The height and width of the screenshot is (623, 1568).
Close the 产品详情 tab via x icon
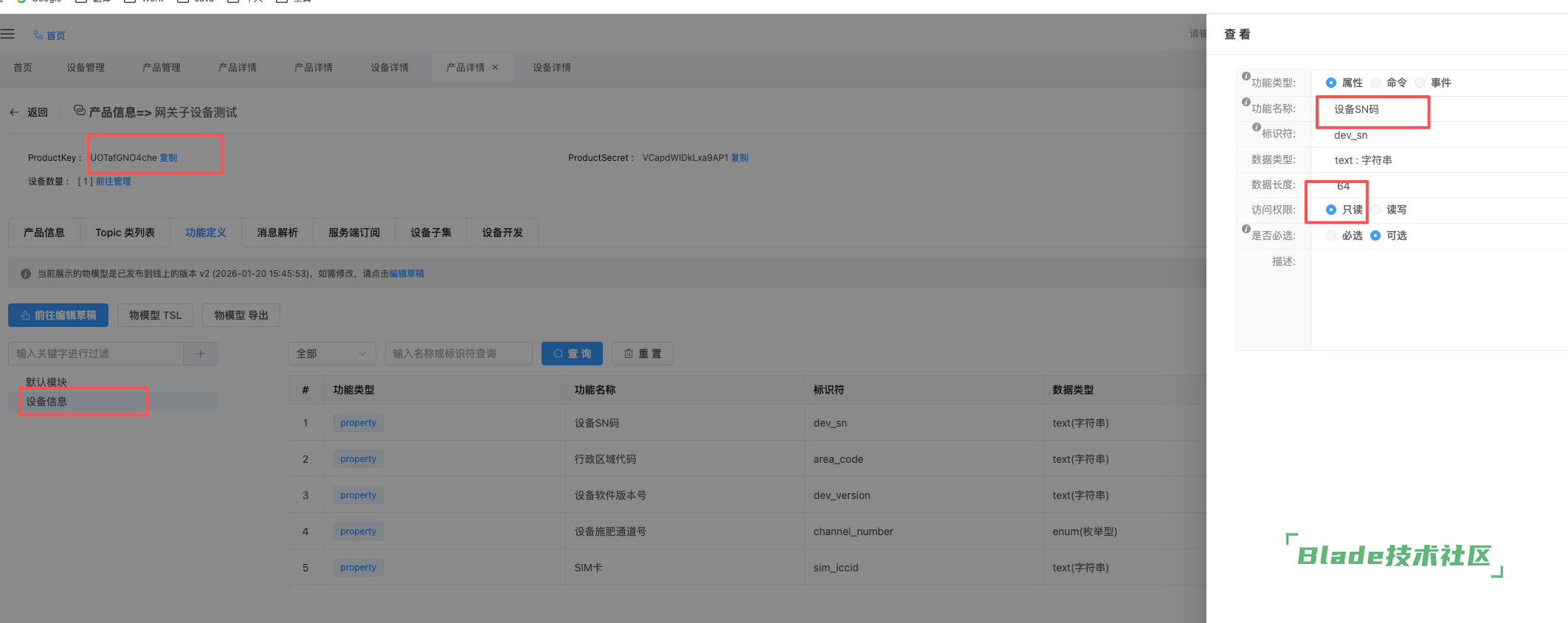tap(495, 67)
